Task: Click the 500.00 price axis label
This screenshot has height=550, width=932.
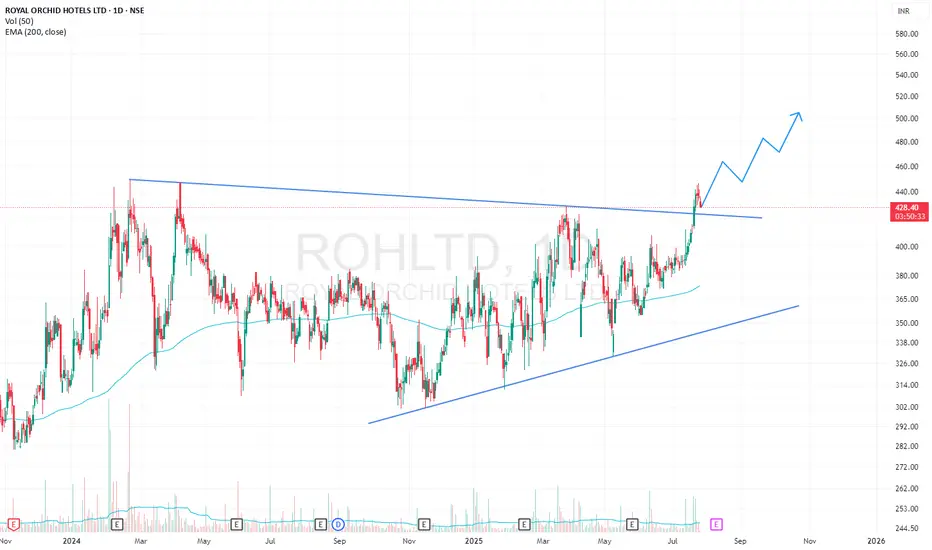Action: [907, 118]
